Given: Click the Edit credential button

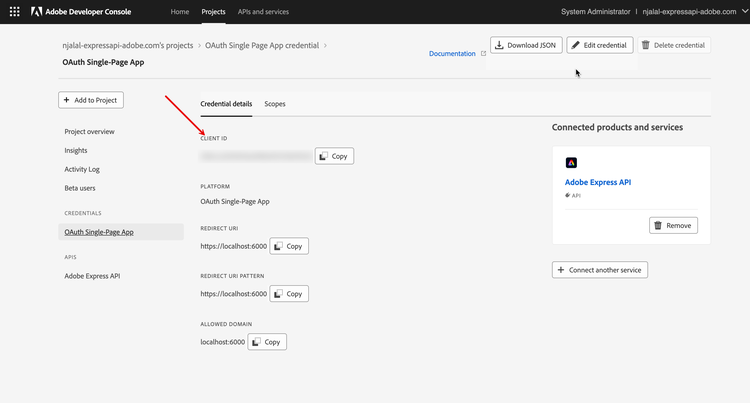Looking at the screenshot, I should point(600,45).
